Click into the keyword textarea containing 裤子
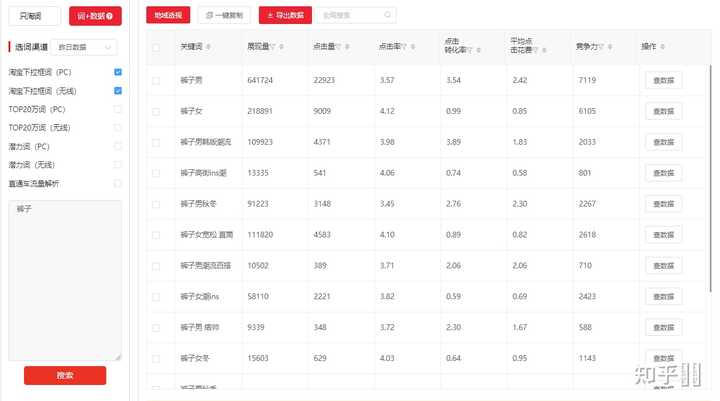 [65, 280]
